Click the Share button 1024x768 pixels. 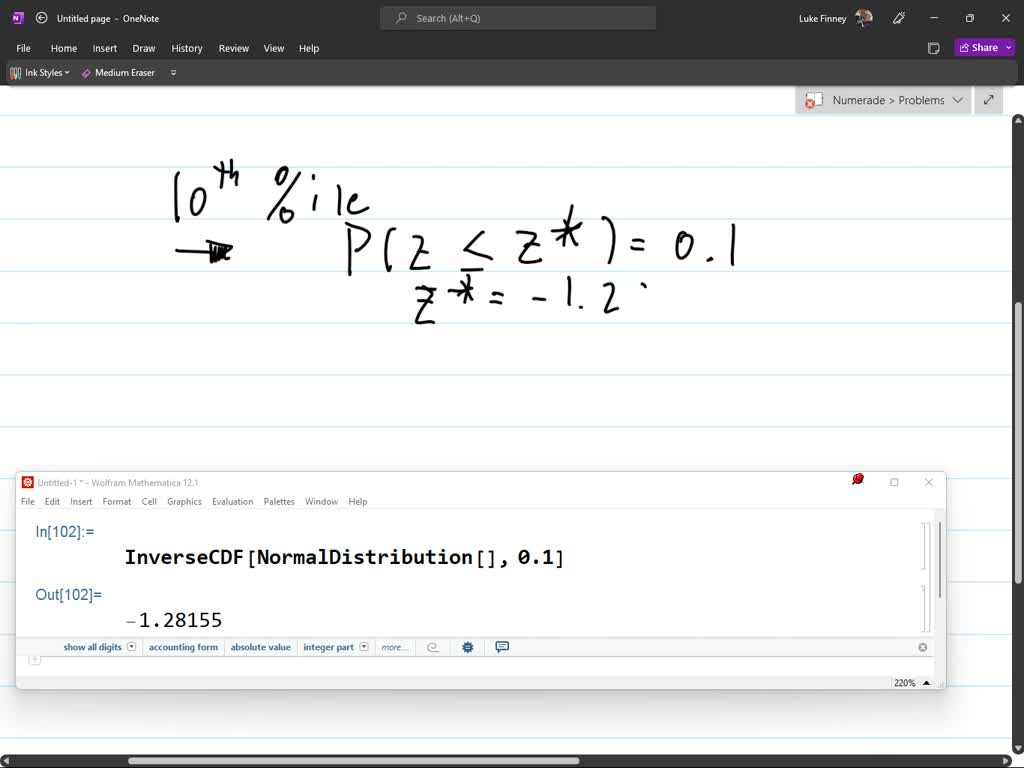[x=981, y=47]
